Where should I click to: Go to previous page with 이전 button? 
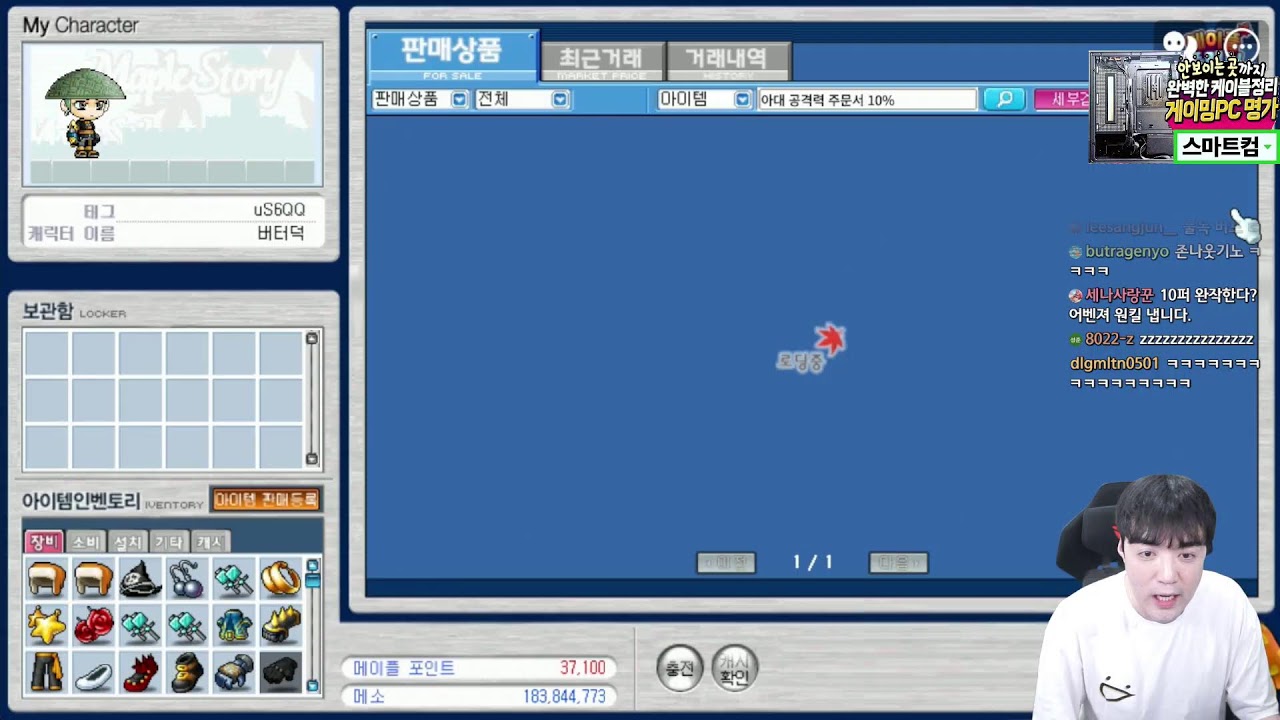(726, 563)
